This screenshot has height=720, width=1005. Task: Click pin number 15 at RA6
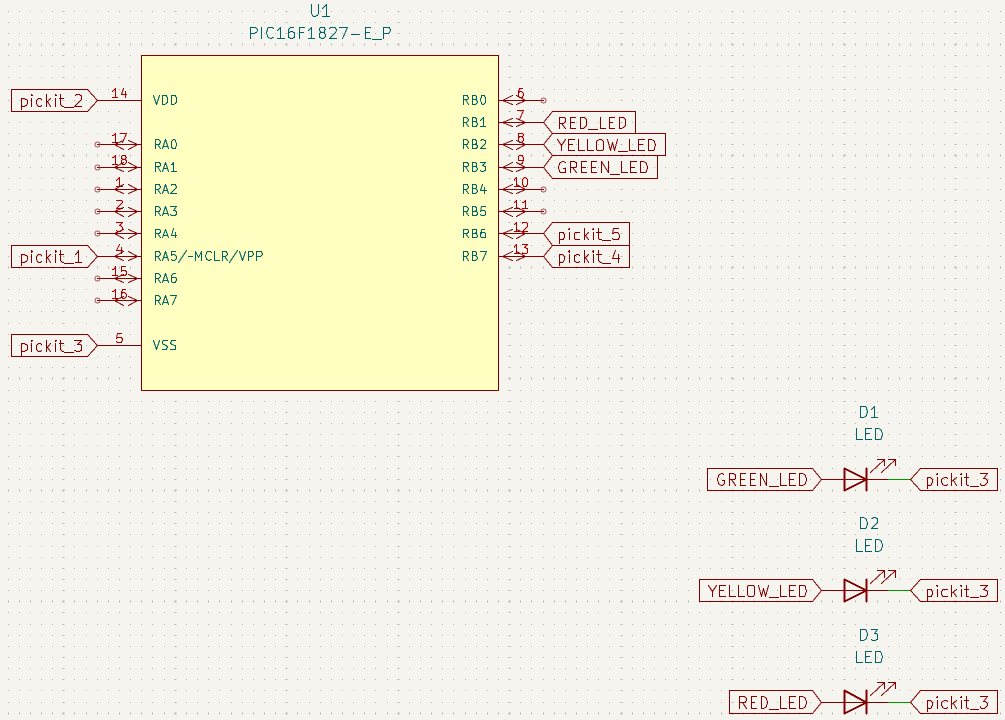coord(119,271)
